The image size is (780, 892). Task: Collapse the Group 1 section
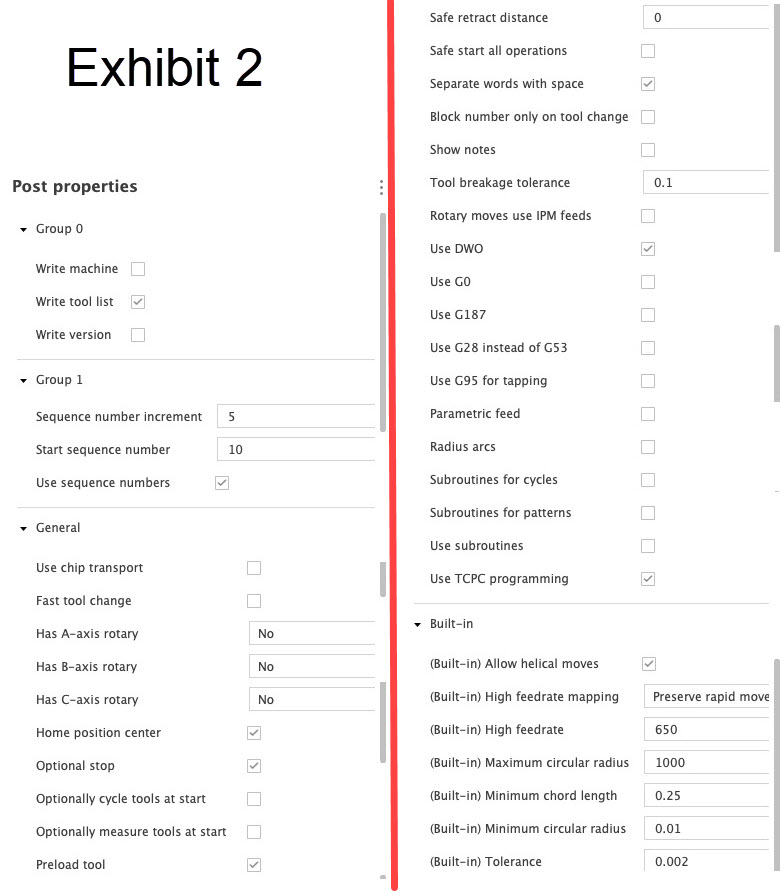click(x=23, y=380)
